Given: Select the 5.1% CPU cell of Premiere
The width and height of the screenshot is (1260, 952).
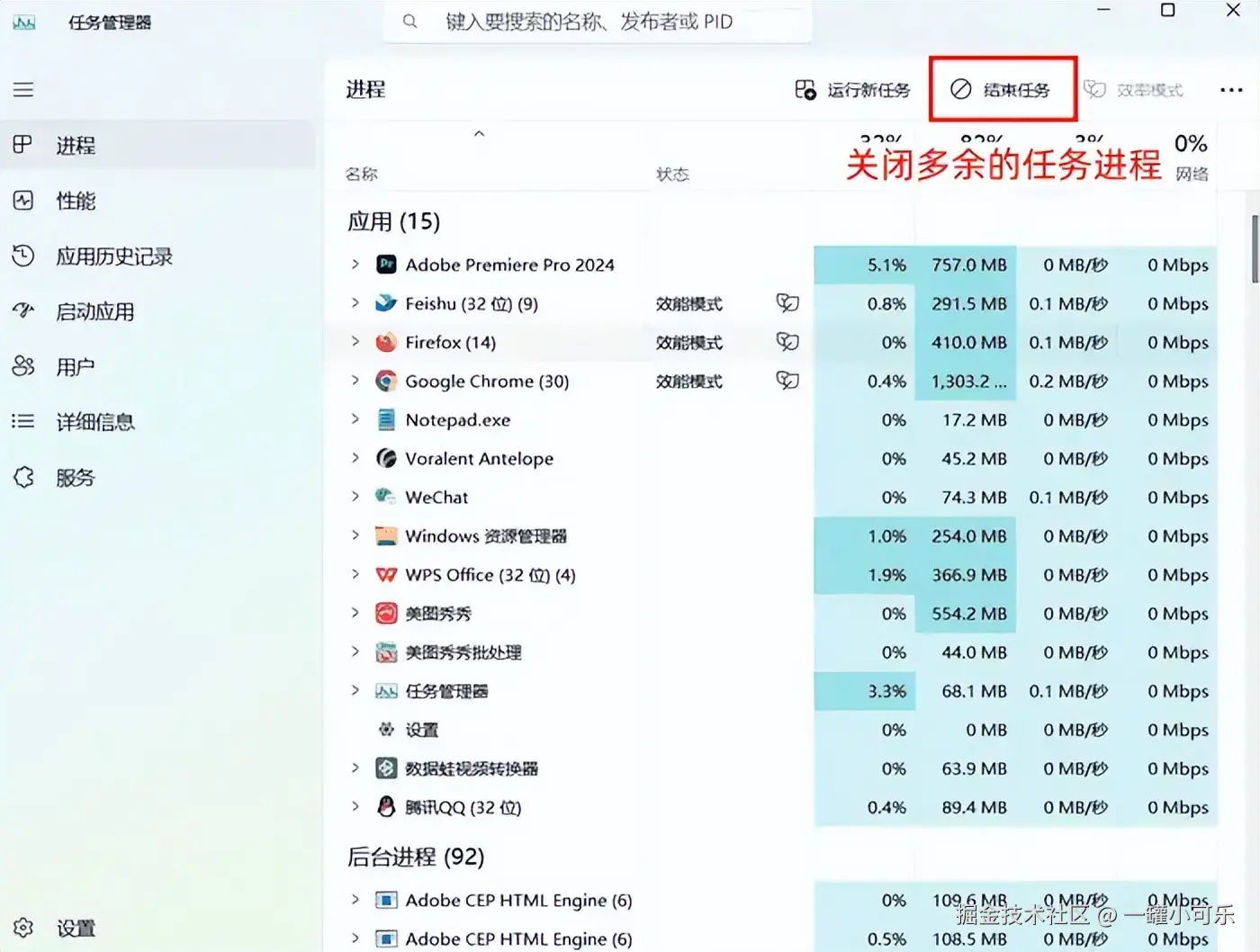Looking at the screenshot, I should point(865,265).
